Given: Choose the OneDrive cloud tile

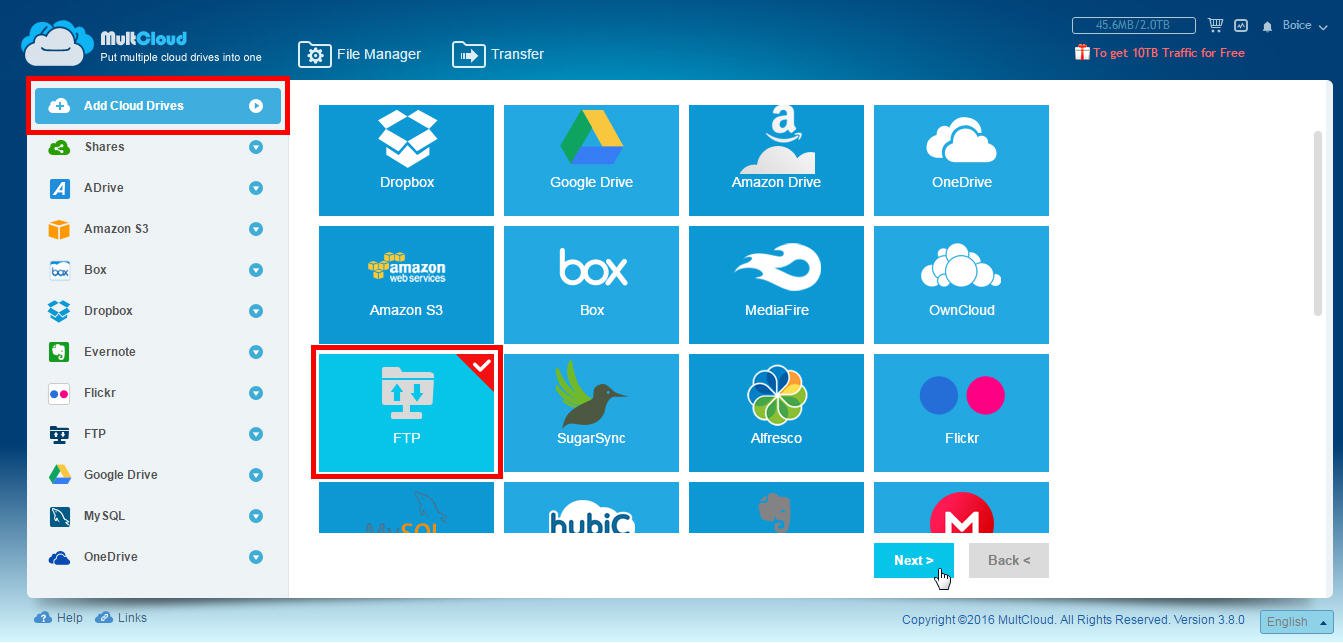Looking at the screenshot, I should 961,160.
